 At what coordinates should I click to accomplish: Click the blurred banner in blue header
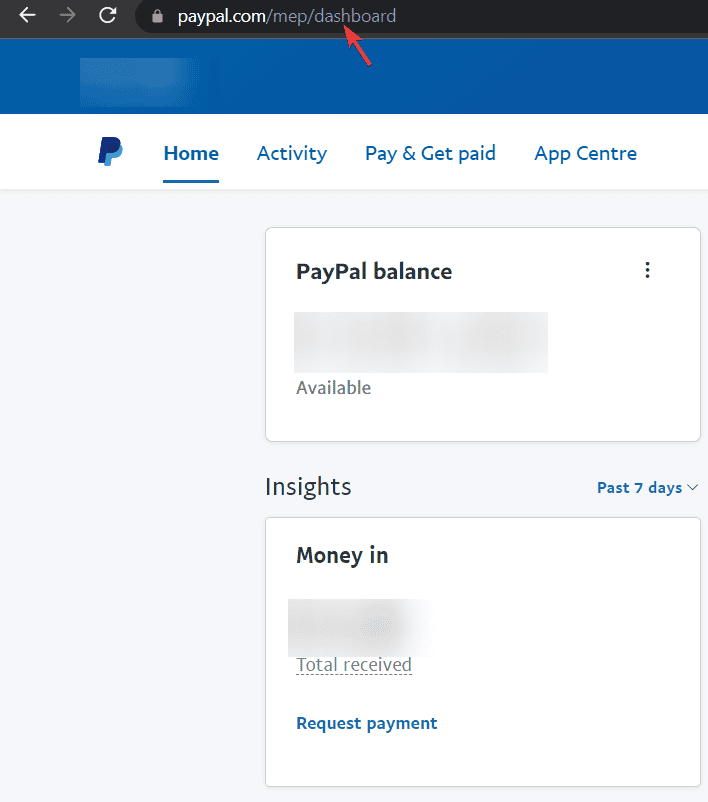click(x=139, y=82)
